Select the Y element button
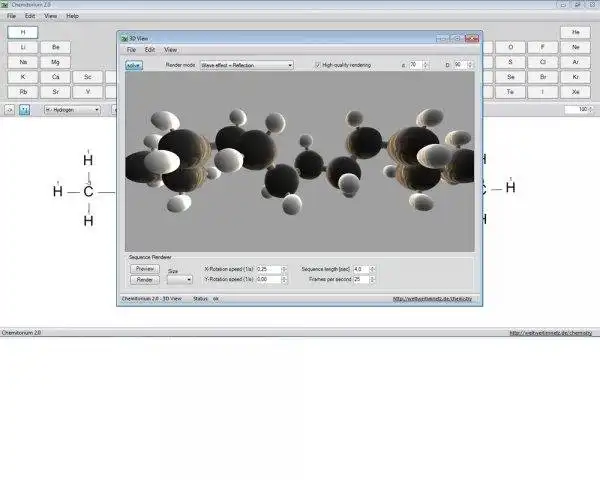The image size is (600, 480). tap(88, 92)
